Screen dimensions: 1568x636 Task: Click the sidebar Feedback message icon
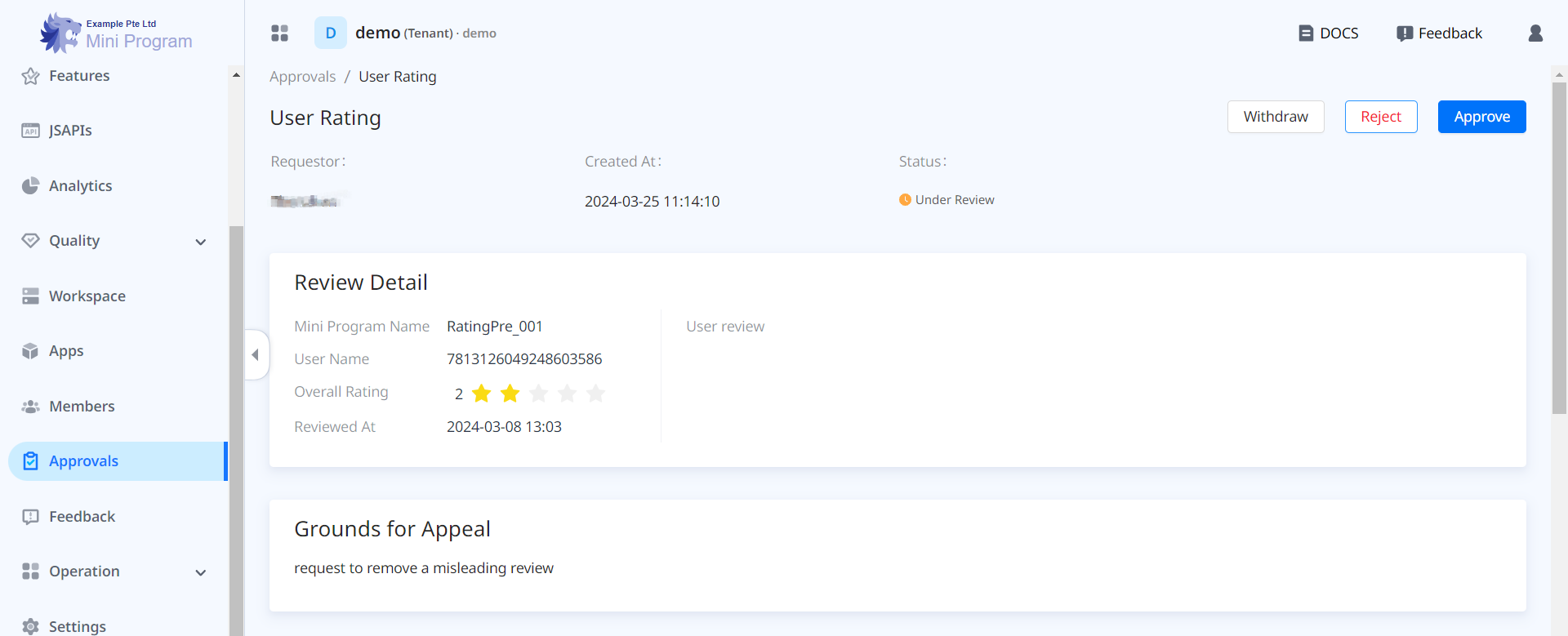pos(31,517)
